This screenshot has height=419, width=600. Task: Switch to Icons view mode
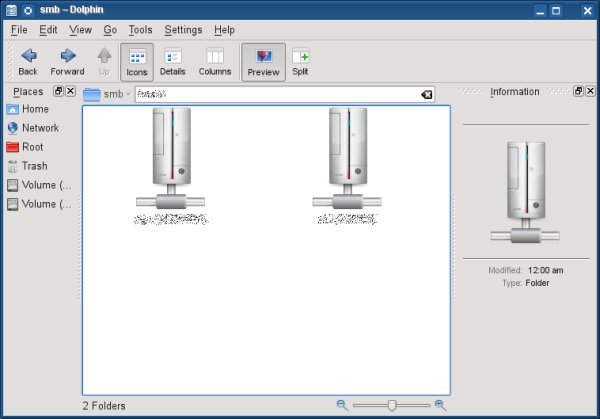pos(137,61)
